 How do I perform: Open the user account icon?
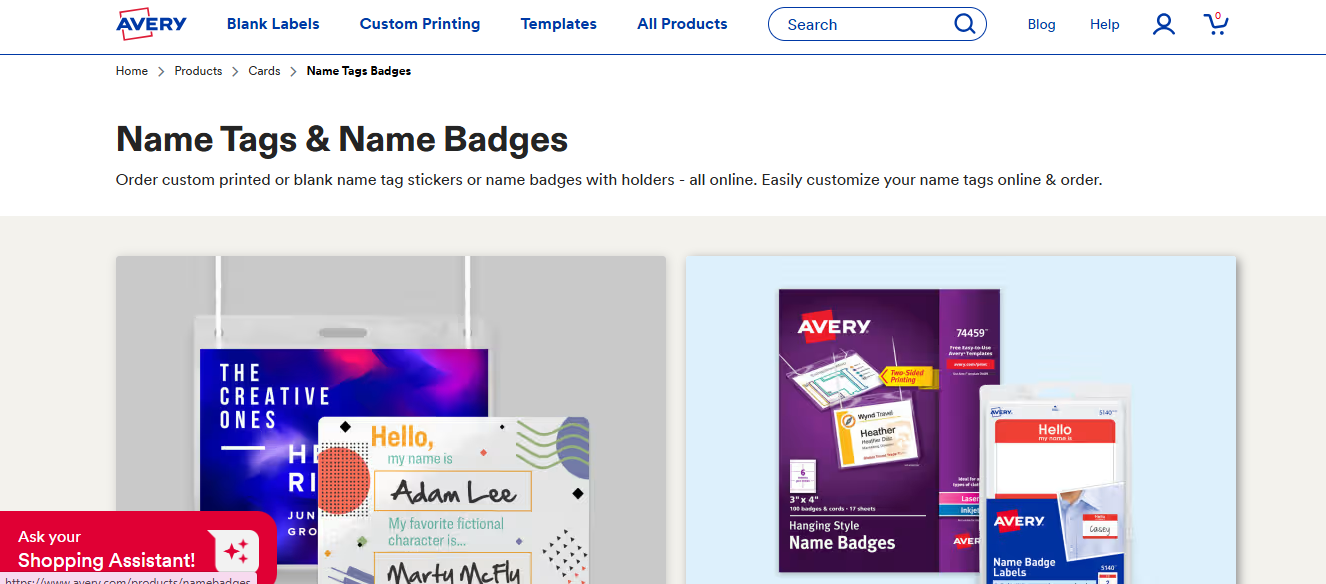point(1163,24)
